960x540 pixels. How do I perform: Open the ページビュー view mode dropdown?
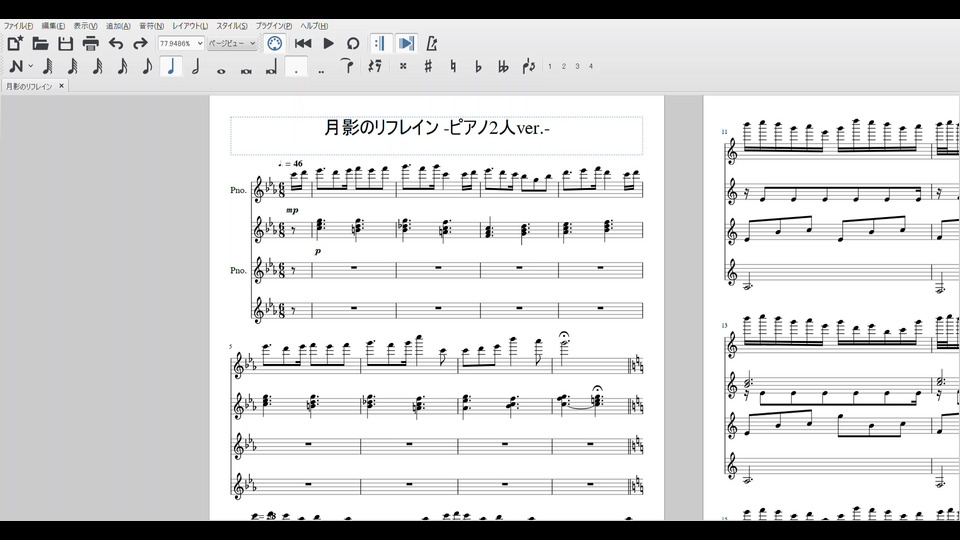coord(231,43)
